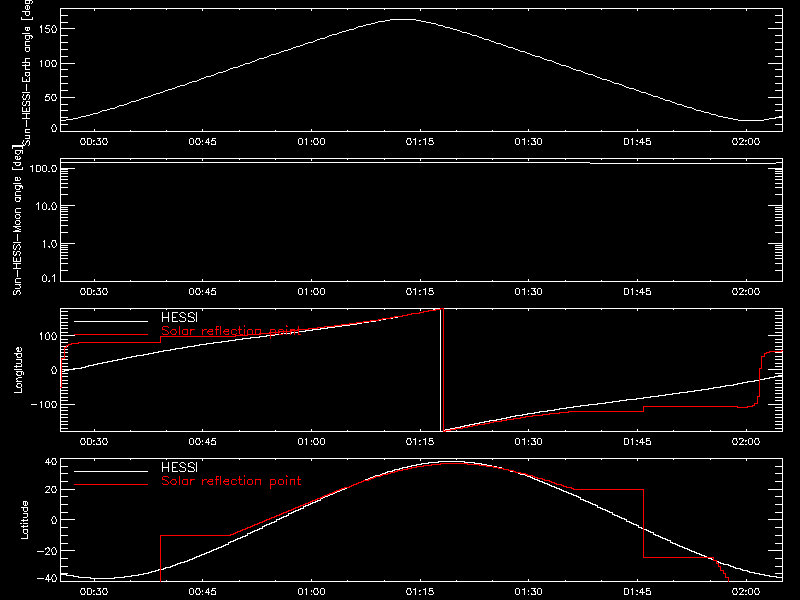The width and height of the screenshot is (800, 600).
Task: Click 02:00 time label under Latitude plot
Action: (x=746, y=592)
